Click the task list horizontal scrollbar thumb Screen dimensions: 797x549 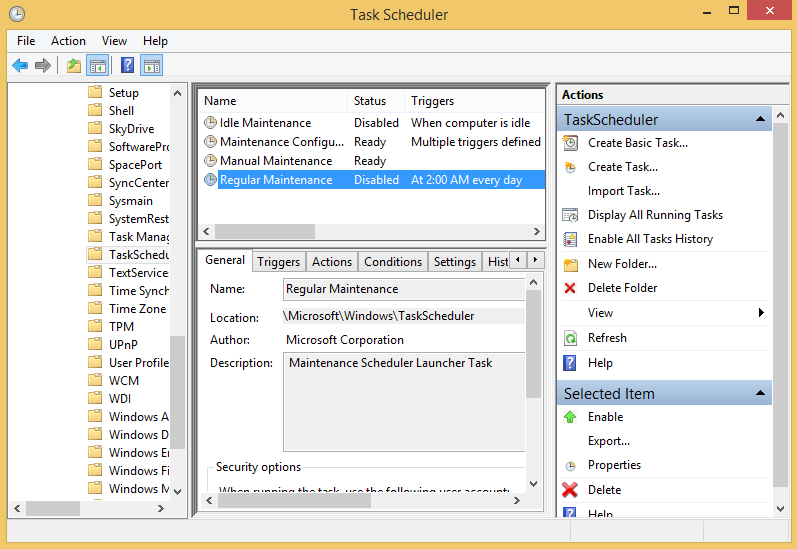[x=265, y=231]
